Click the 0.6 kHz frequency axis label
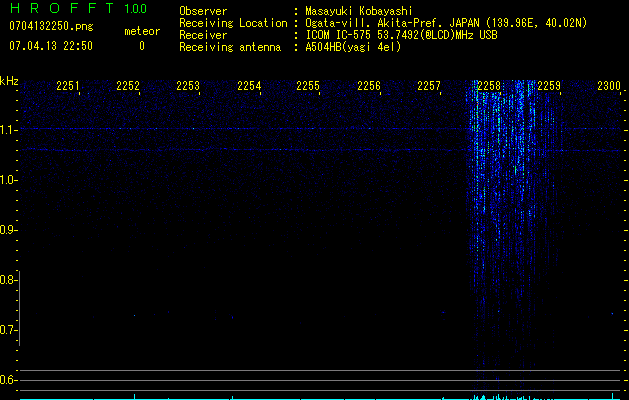 pyautogui.click(x=8, y=380)
